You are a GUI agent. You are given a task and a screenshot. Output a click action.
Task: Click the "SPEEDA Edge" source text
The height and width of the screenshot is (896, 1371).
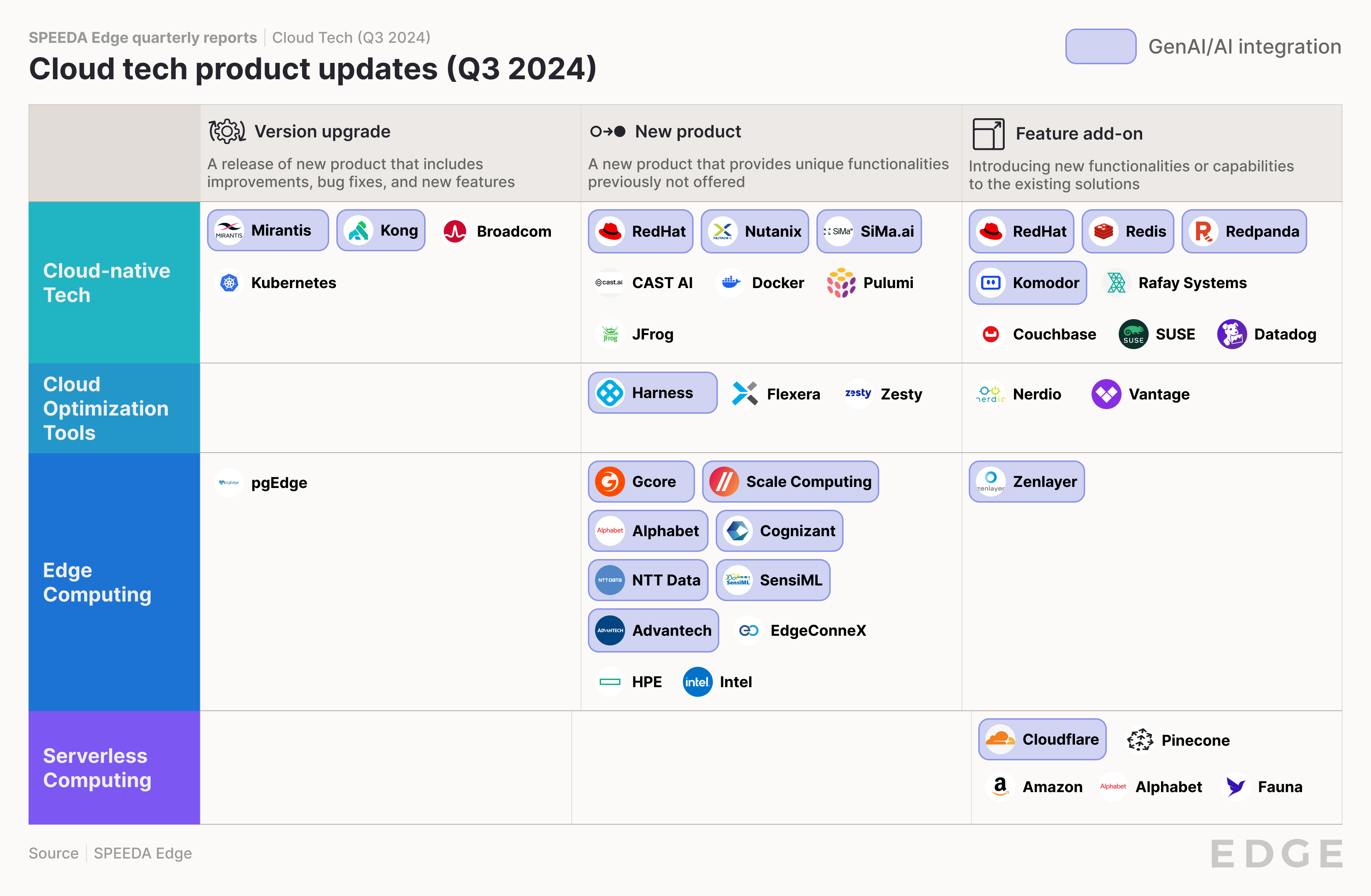coord(143,853)
